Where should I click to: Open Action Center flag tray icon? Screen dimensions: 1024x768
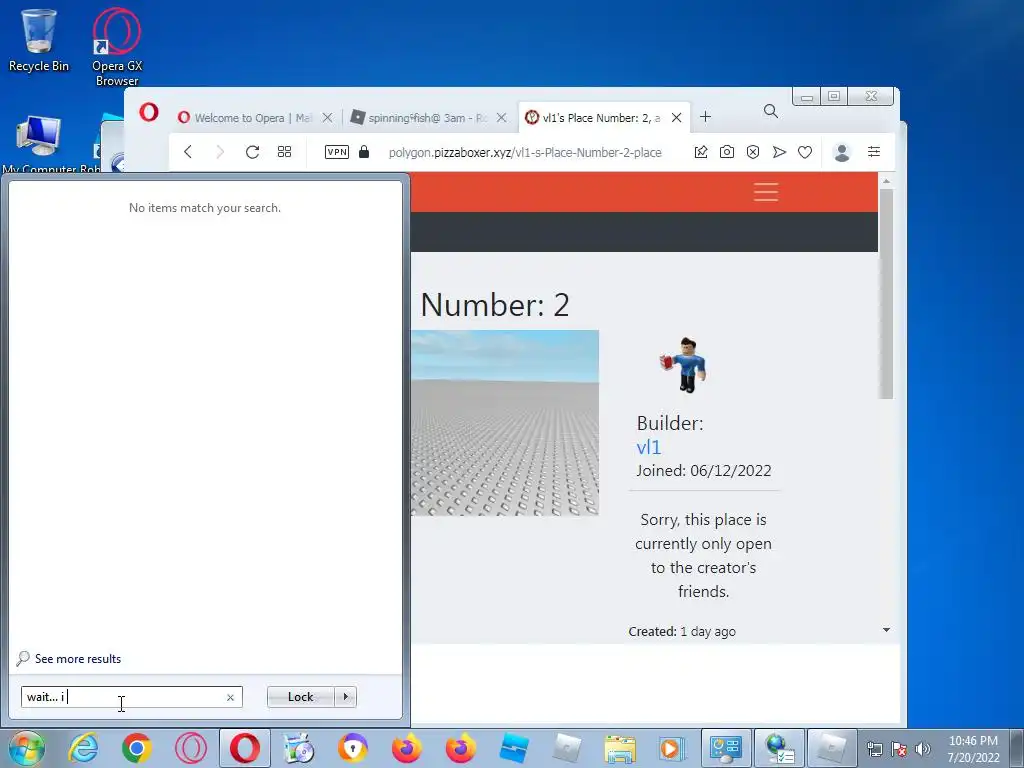point(899,749)
